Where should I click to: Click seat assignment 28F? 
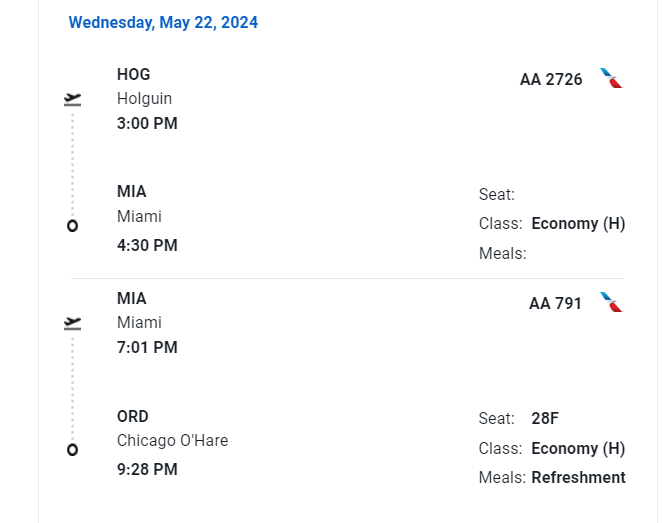coord(545,418)
